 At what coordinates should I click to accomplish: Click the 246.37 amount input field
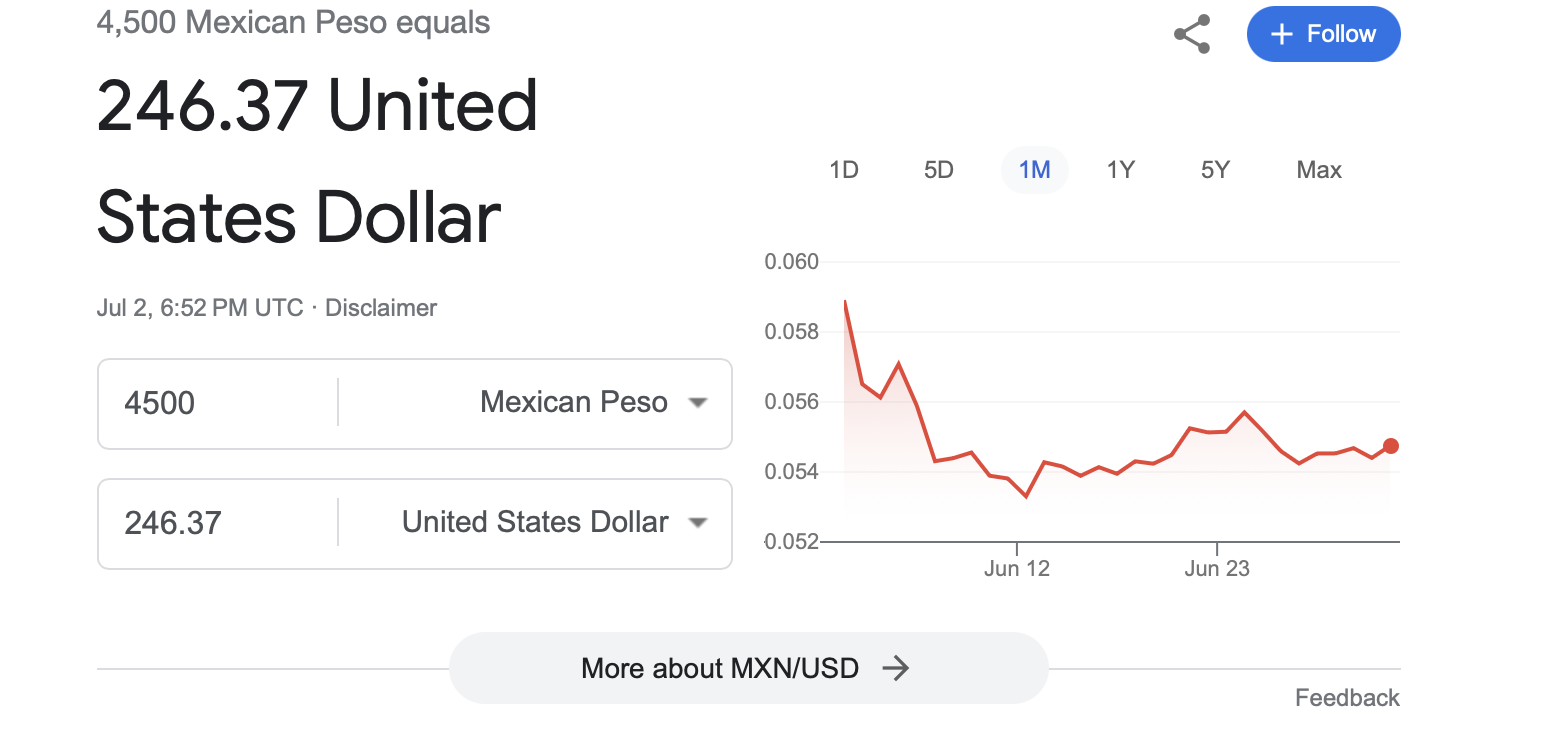220,523
